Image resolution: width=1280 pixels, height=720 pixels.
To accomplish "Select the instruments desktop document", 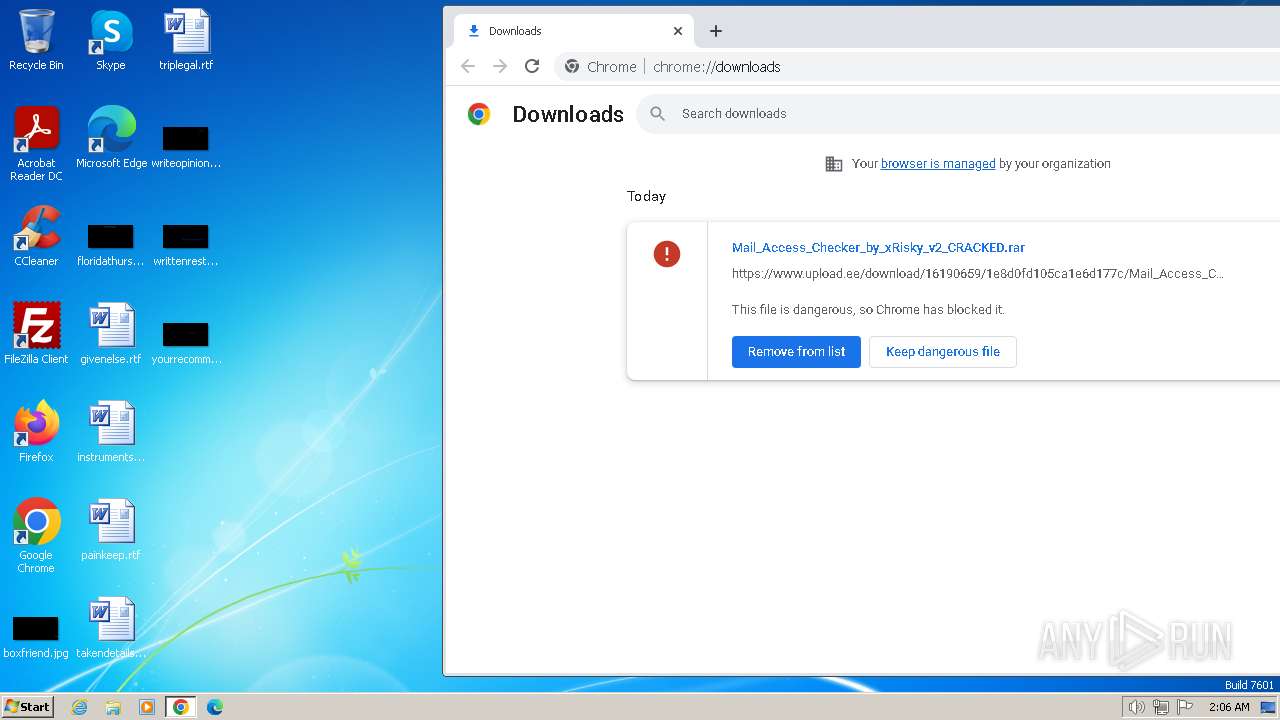I will click(111, 431).
